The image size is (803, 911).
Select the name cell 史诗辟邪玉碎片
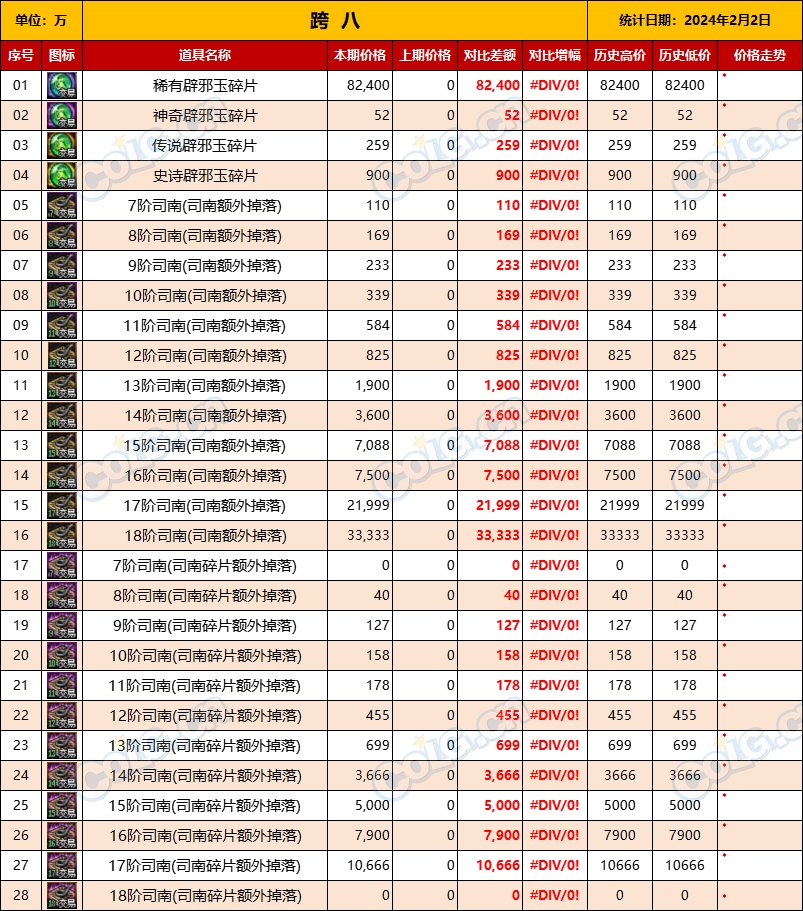[x=205, y=175]
